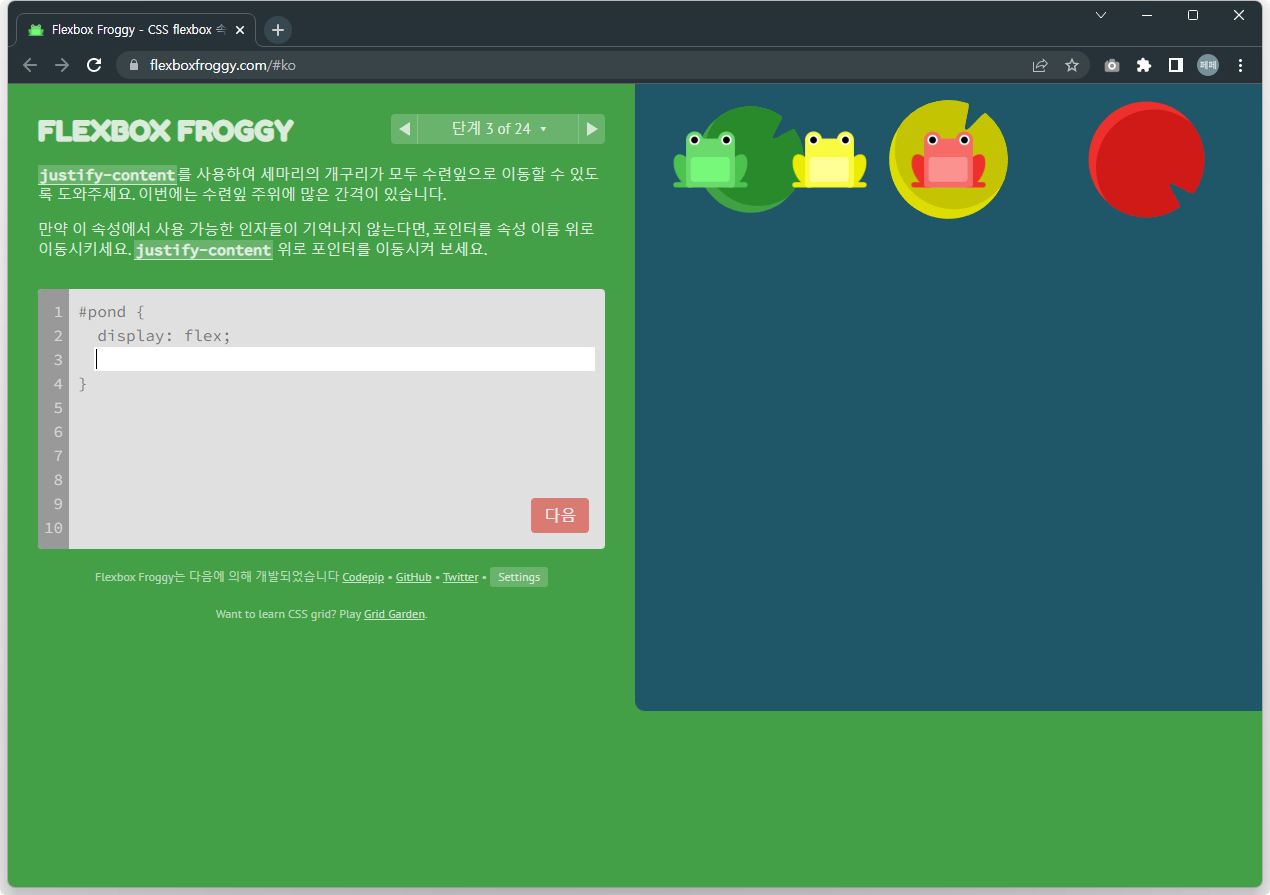1270x895 pixels.
Task: Go back with the browser back arrow
Action: tap(30, 65)
